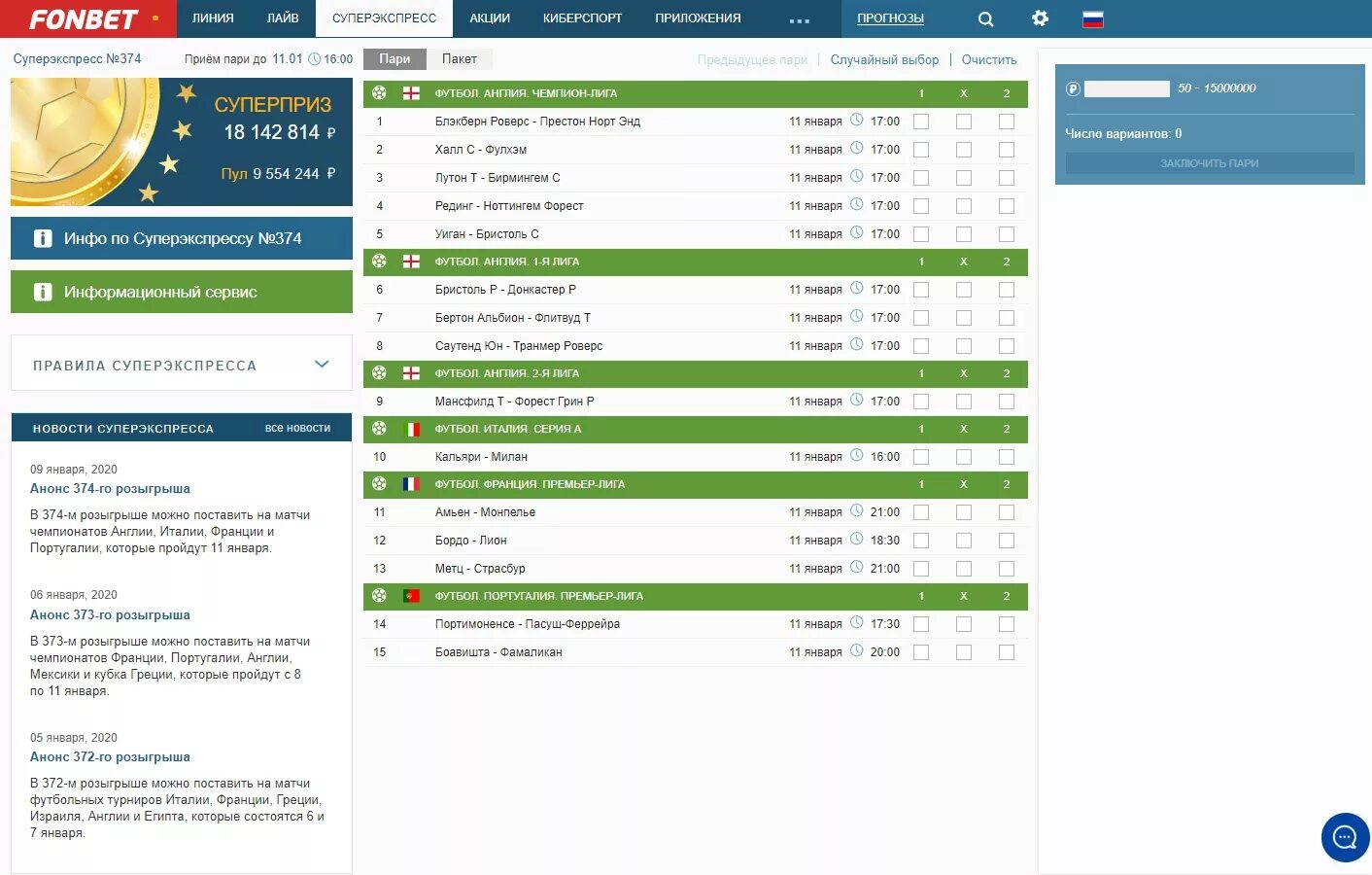Open the Приложения menu
The image size is (1372, 875).
pos(698,18)
